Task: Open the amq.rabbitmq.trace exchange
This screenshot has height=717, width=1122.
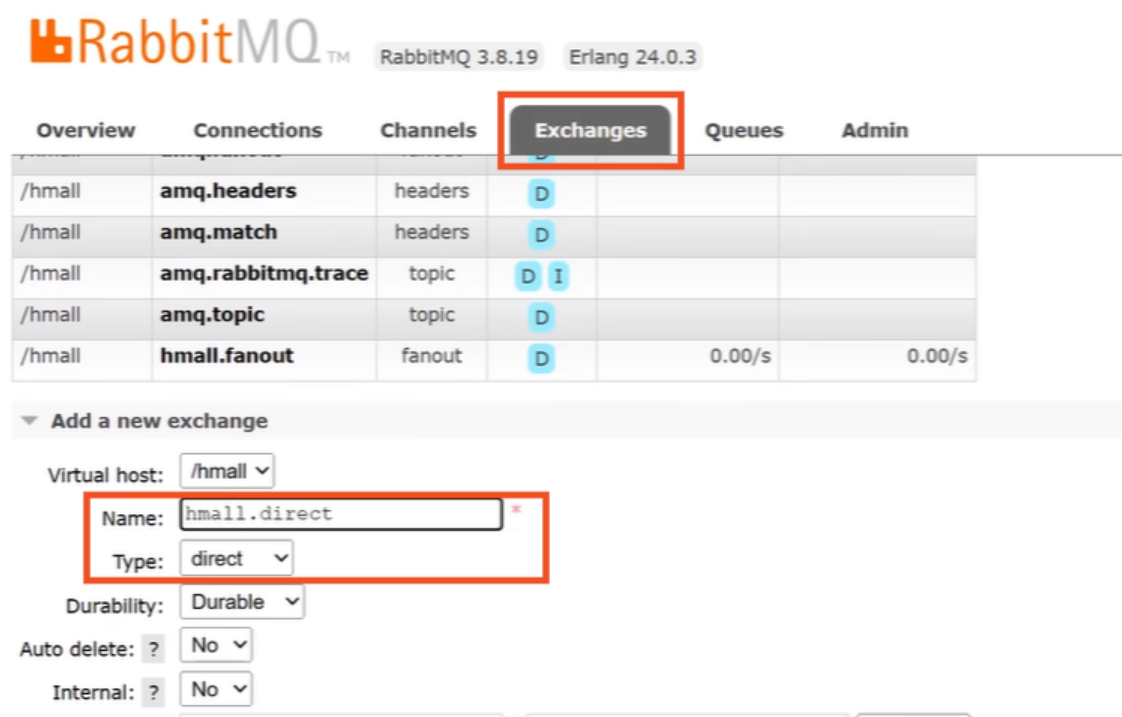Action: (x=264, y=273)
